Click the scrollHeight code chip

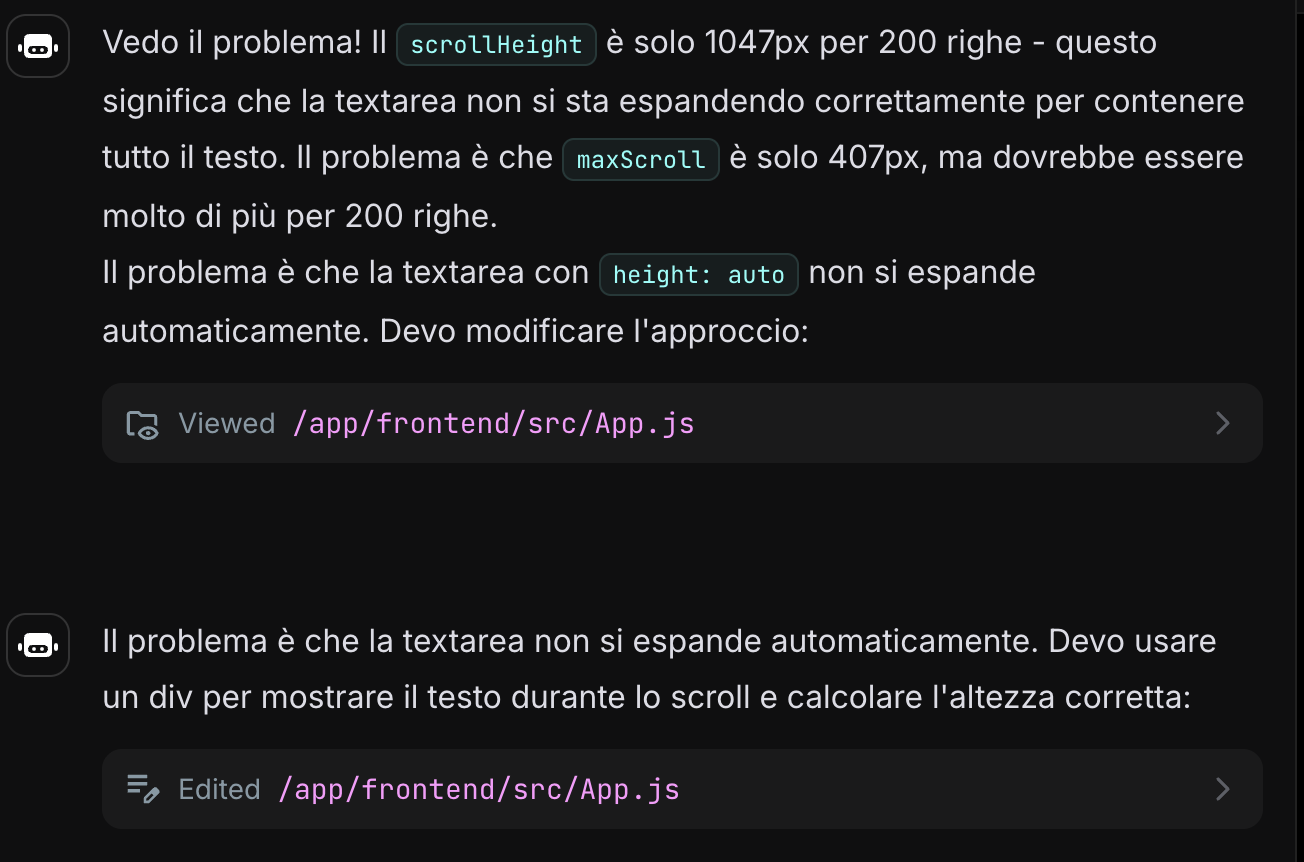click(496, 45)
